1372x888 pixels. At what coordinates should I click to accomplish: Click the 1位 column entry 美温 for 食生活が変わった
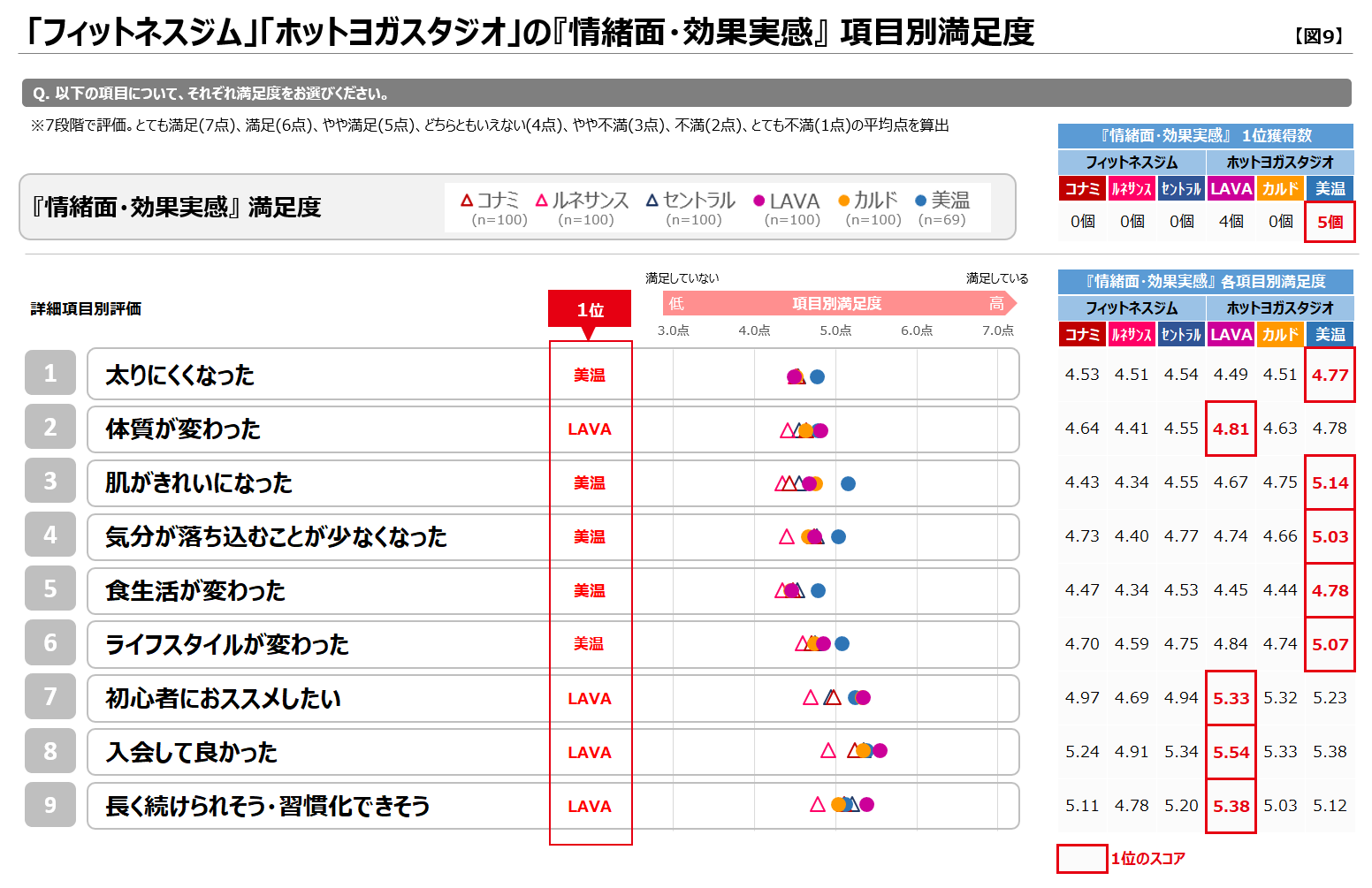click(590, 591)
